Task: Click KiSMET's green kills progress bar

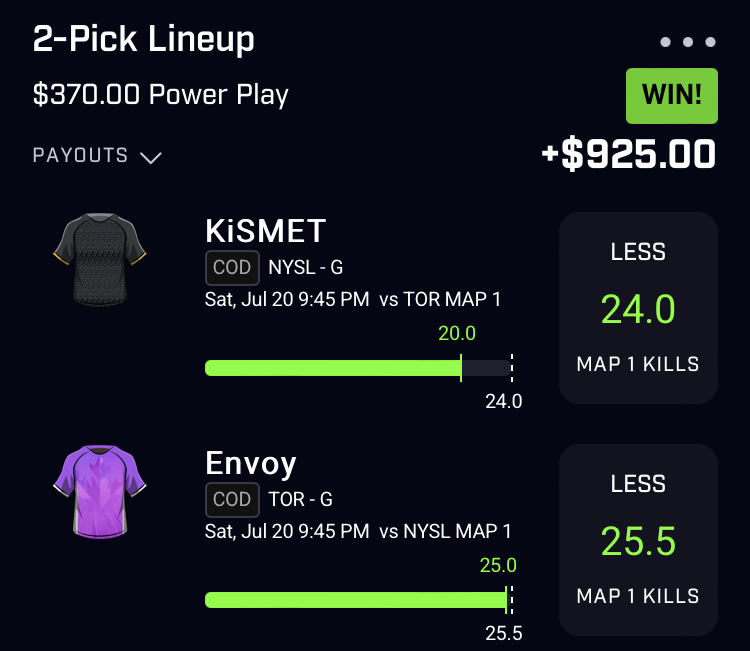Action: (x=333, y=368)
